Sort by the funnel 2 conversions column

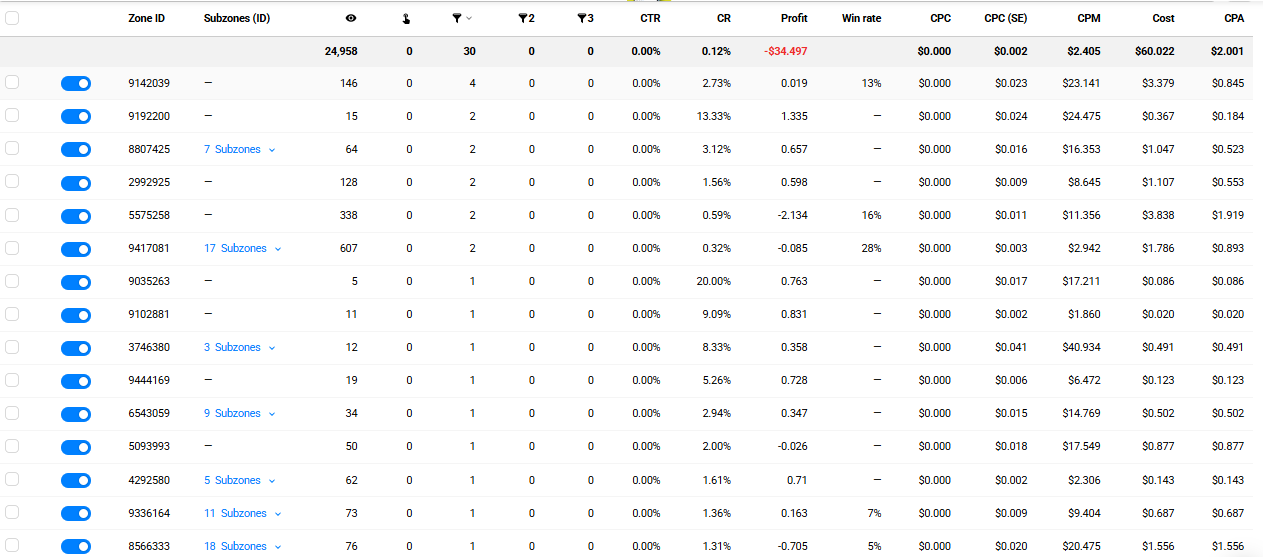pyautogui.click(x=526, y=18)
